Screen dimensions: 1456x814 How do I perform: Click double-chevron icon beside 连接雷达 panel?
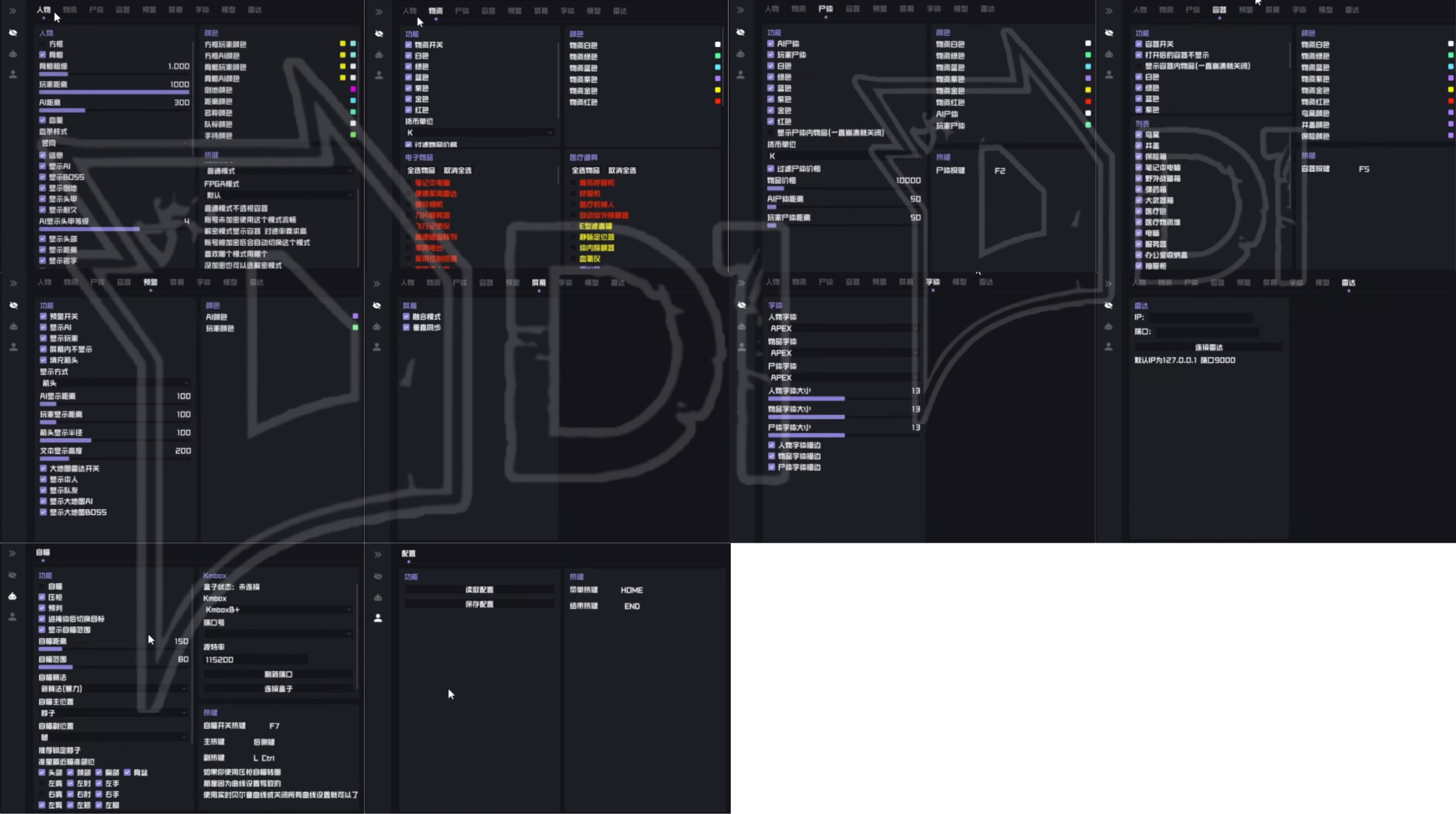(1108, 283)
